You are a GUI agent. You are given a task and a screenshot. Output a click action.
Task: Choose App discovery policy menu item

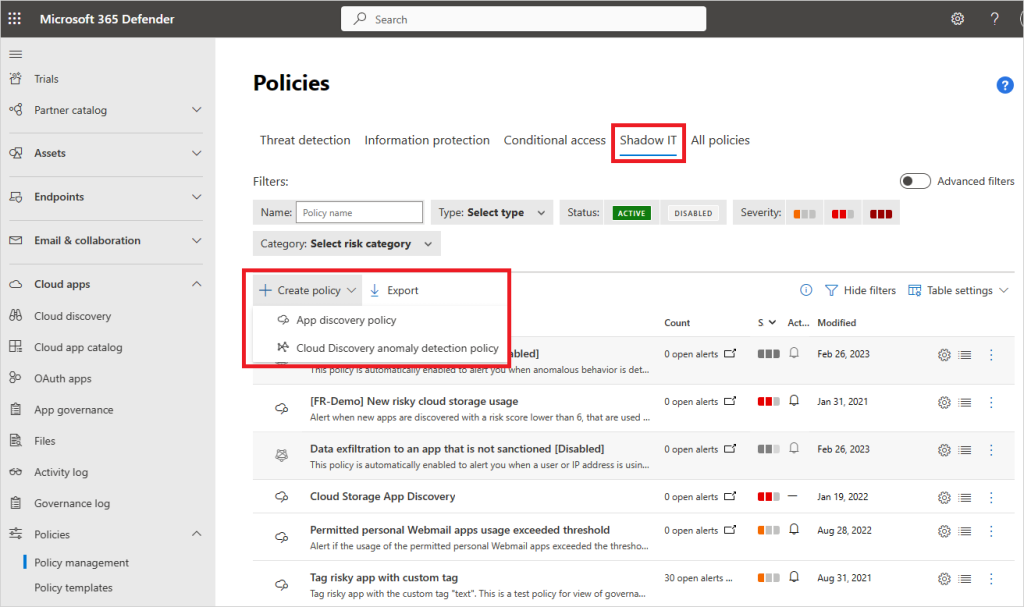(346, 320)
